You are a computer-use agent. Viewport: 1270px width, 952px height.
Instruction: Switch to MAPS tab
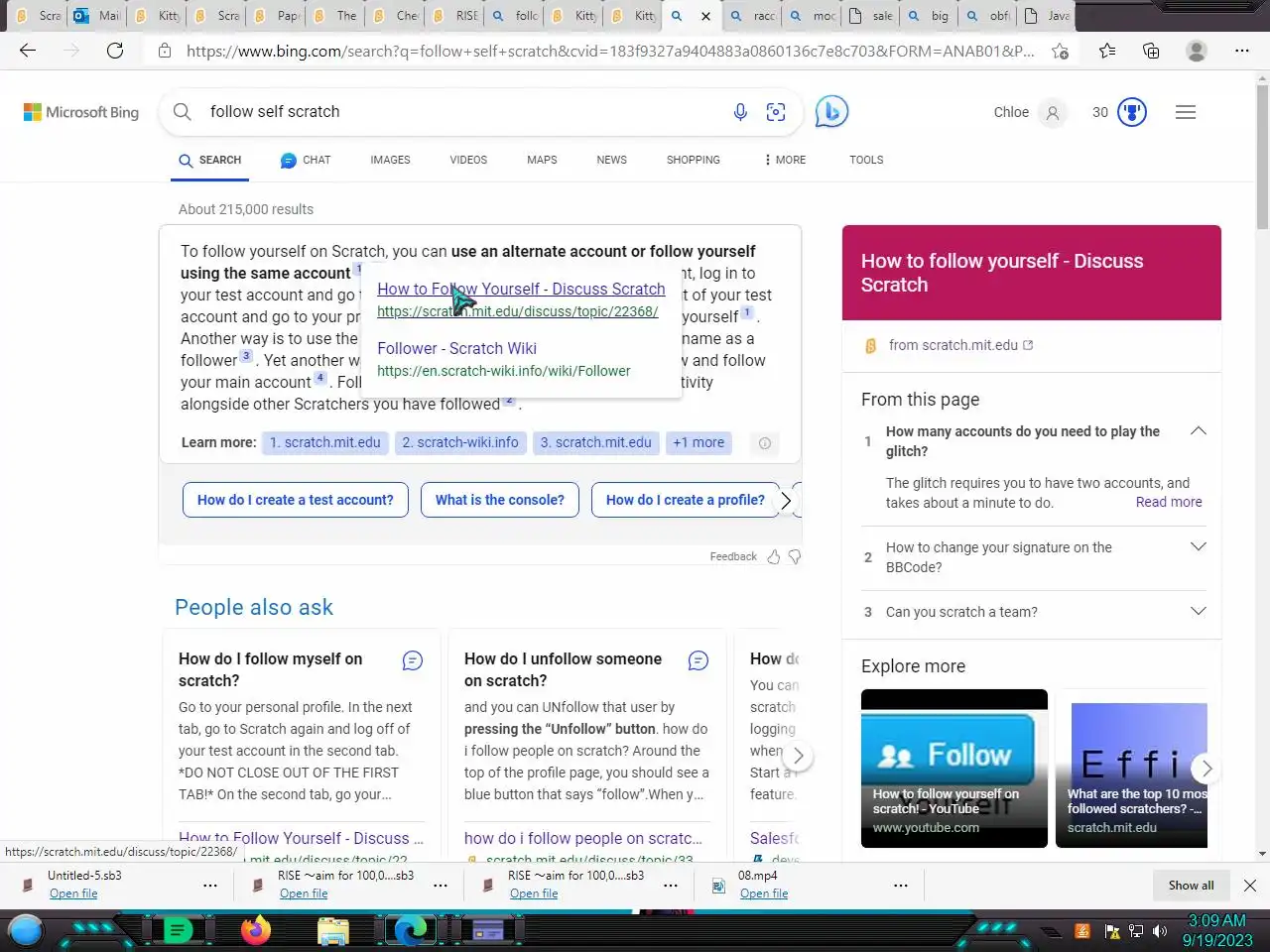pyautogui.click(x=542, y=160)
